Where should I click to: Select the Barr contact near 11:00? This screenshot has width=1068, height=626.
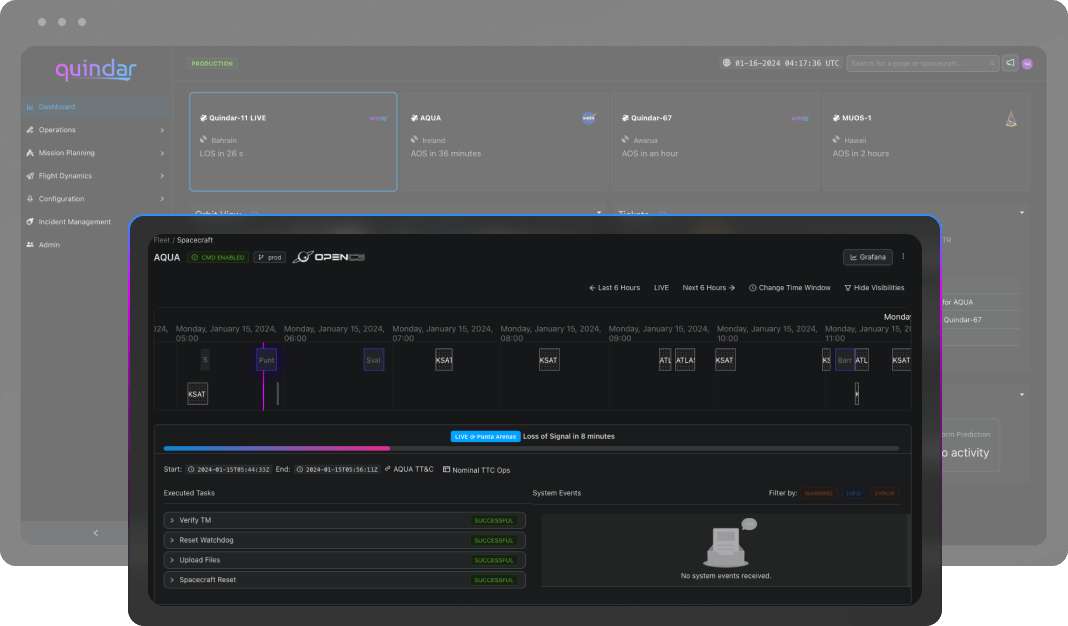click(845, 360)
